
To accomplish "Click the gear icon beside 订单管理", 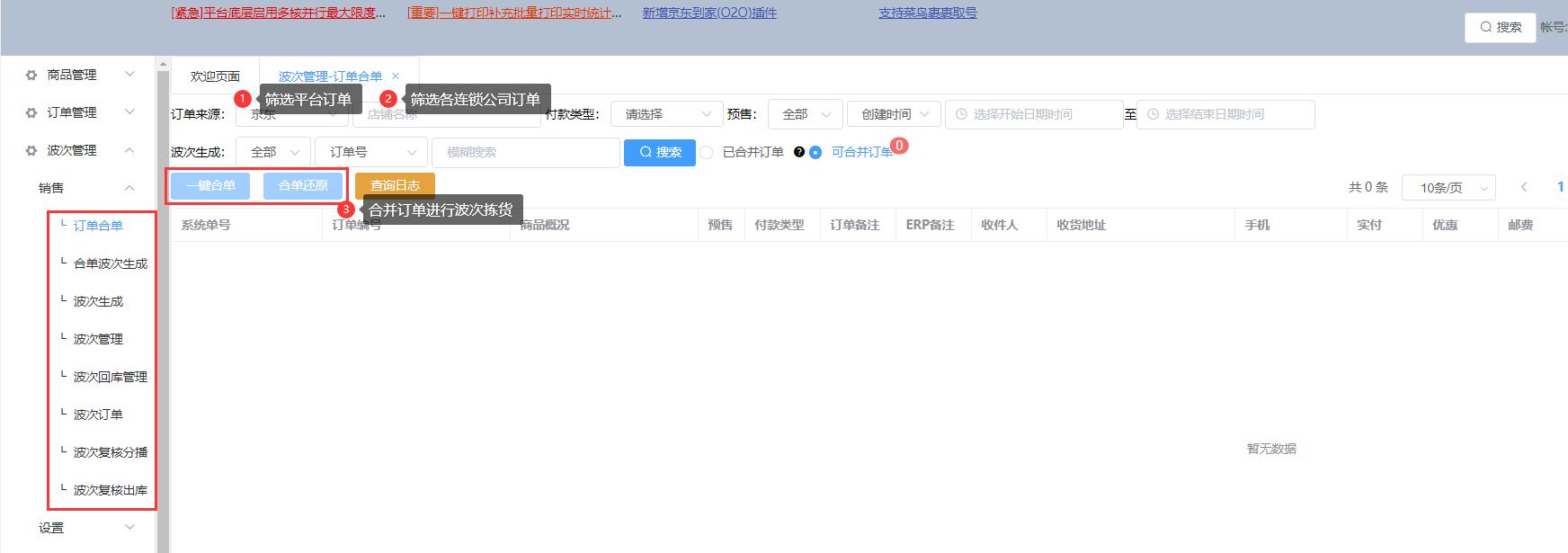I will [31, 112].
